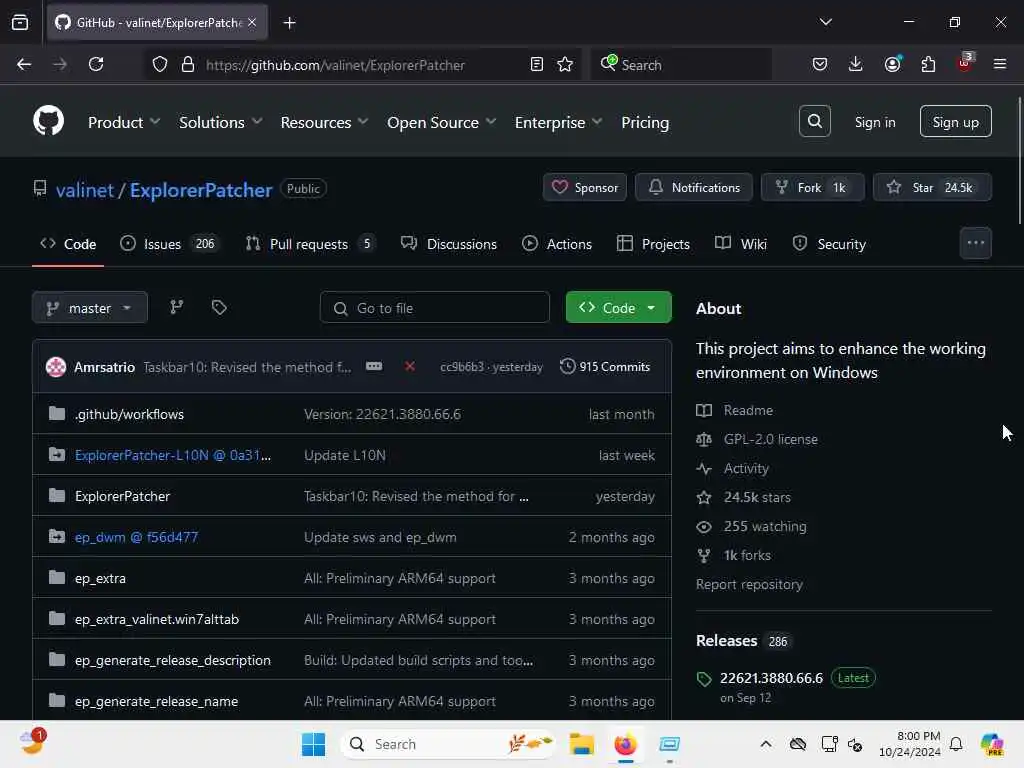Open the Discussions tab

448,244
